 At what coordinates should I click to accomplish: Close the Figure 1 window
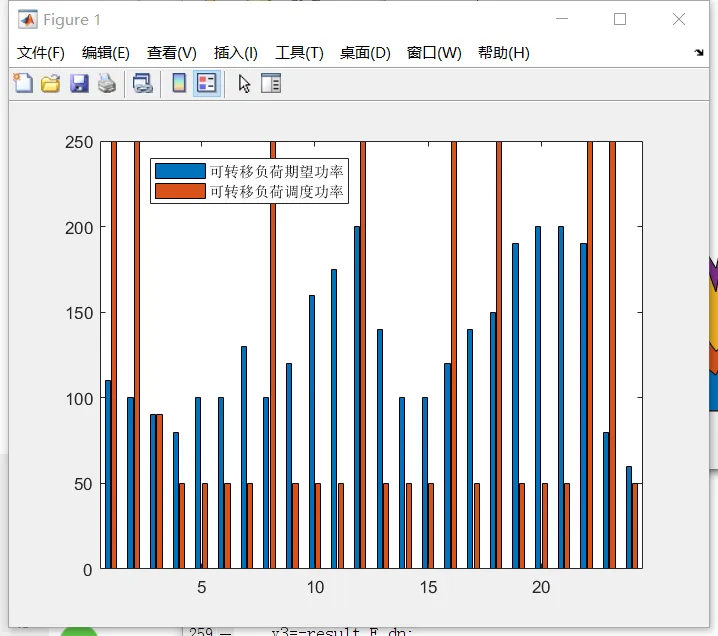click(679, 19)
